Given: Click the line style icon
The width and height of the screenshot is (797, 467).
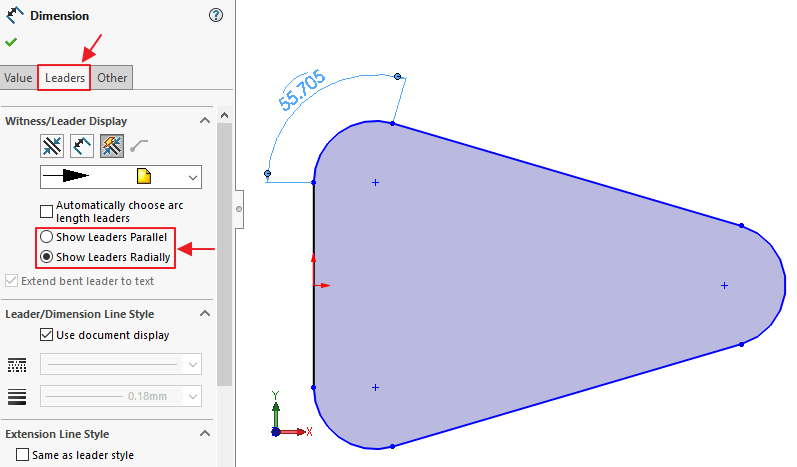Looking at the screenshot, I should [x=17, y=365].
